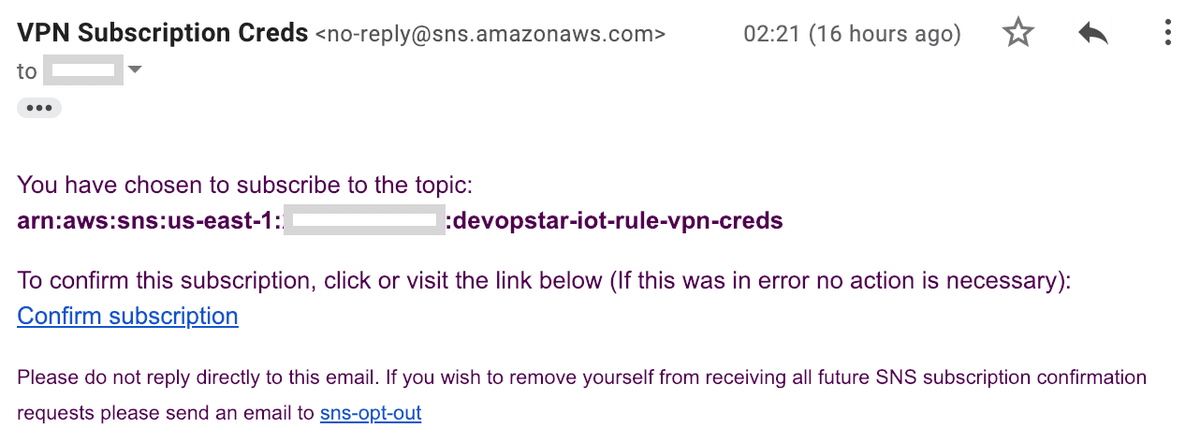Open the sns-opt-out email link
This screenshot has width=1200, height=446.
pos(370,412)
